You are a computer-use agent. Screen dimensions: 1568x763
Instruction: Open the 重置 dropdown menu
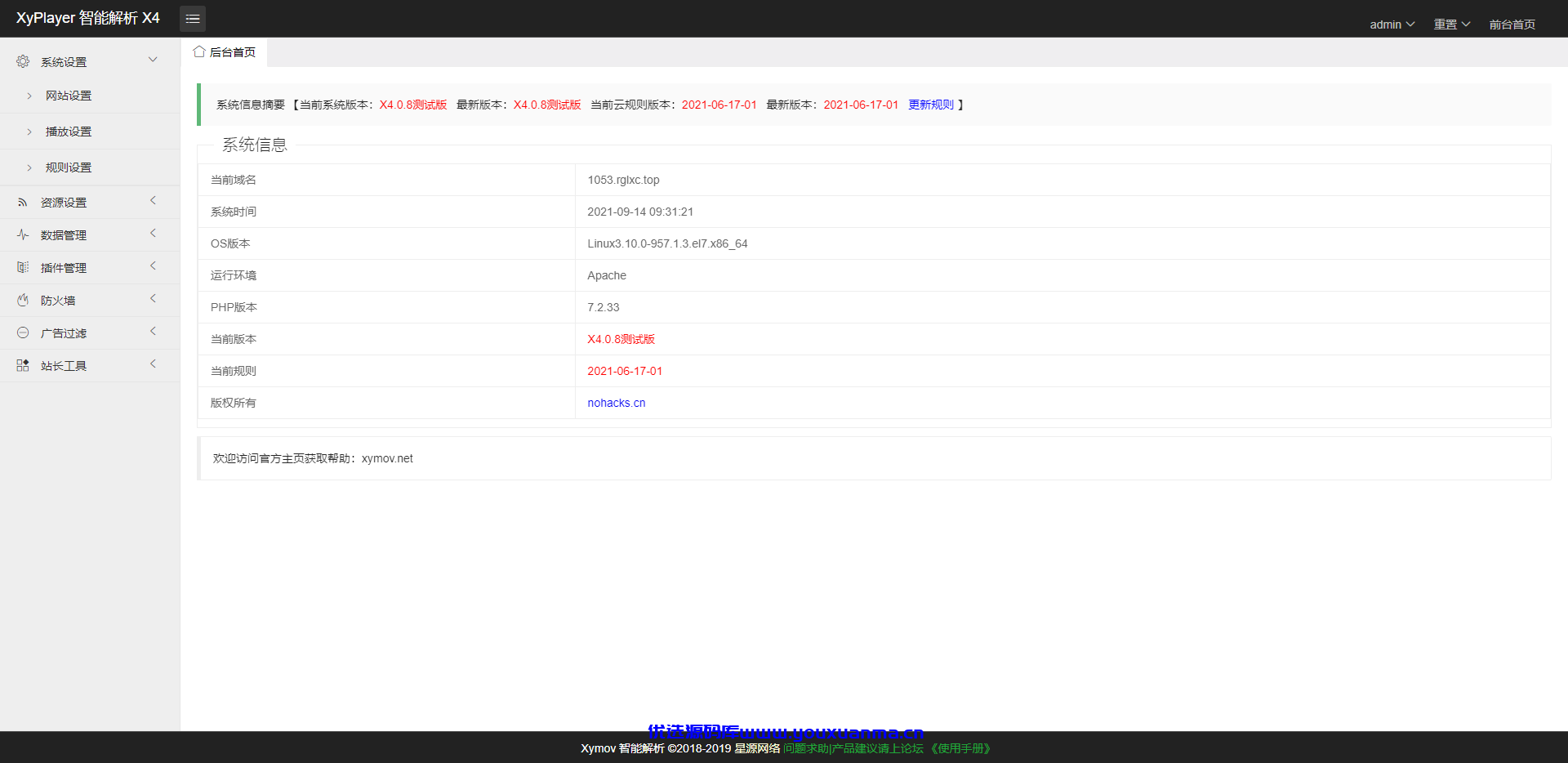tap(1452, 25)
